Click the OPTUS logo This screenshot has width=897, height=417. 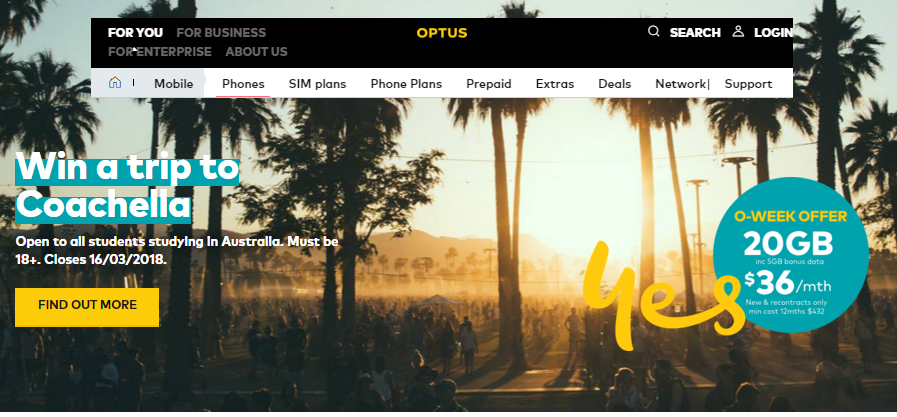click(442, 33)
